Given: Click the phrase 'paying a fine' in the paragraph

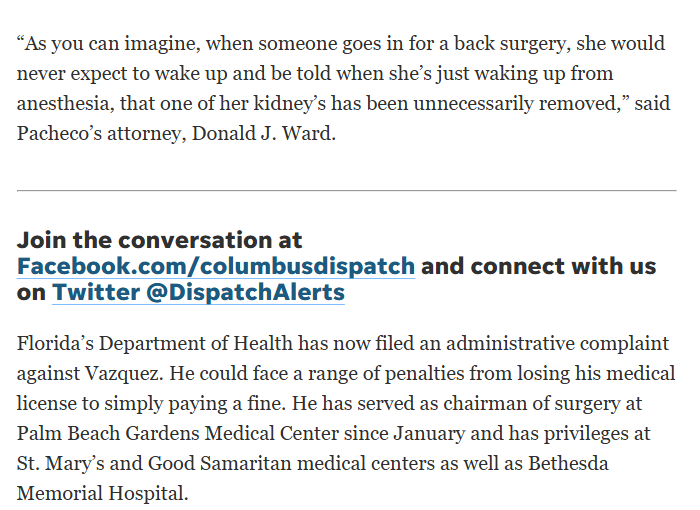Looking at the screenshot, I should click(x=226, y=403).
